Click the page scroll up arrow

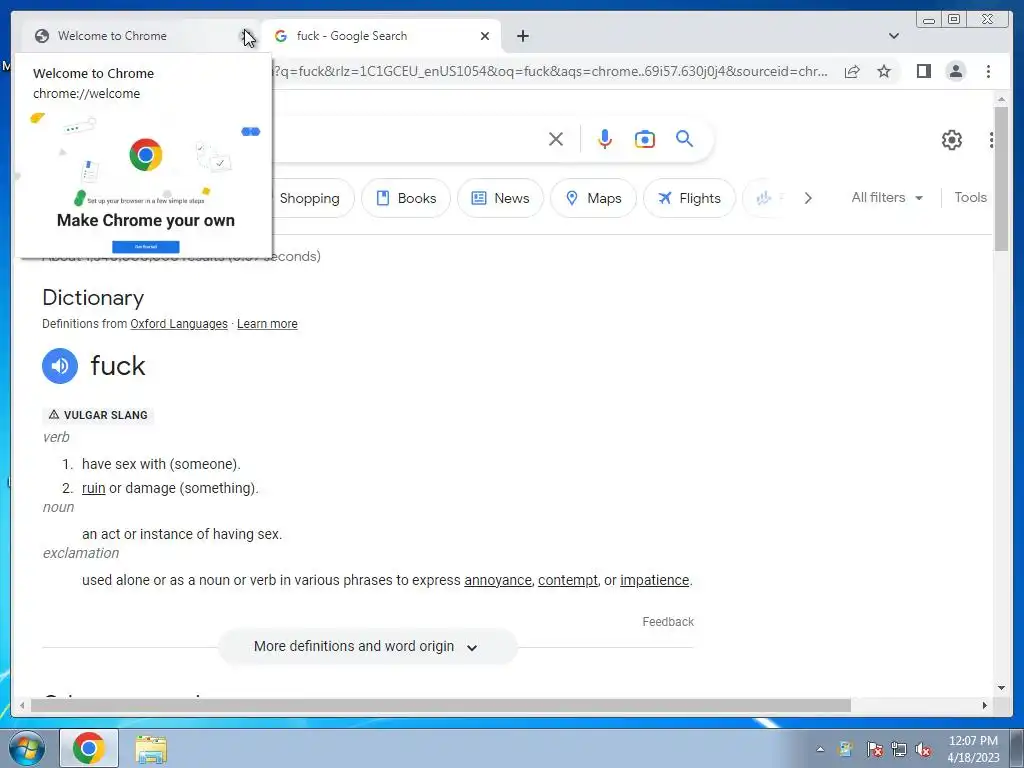tap(1001, 99)
